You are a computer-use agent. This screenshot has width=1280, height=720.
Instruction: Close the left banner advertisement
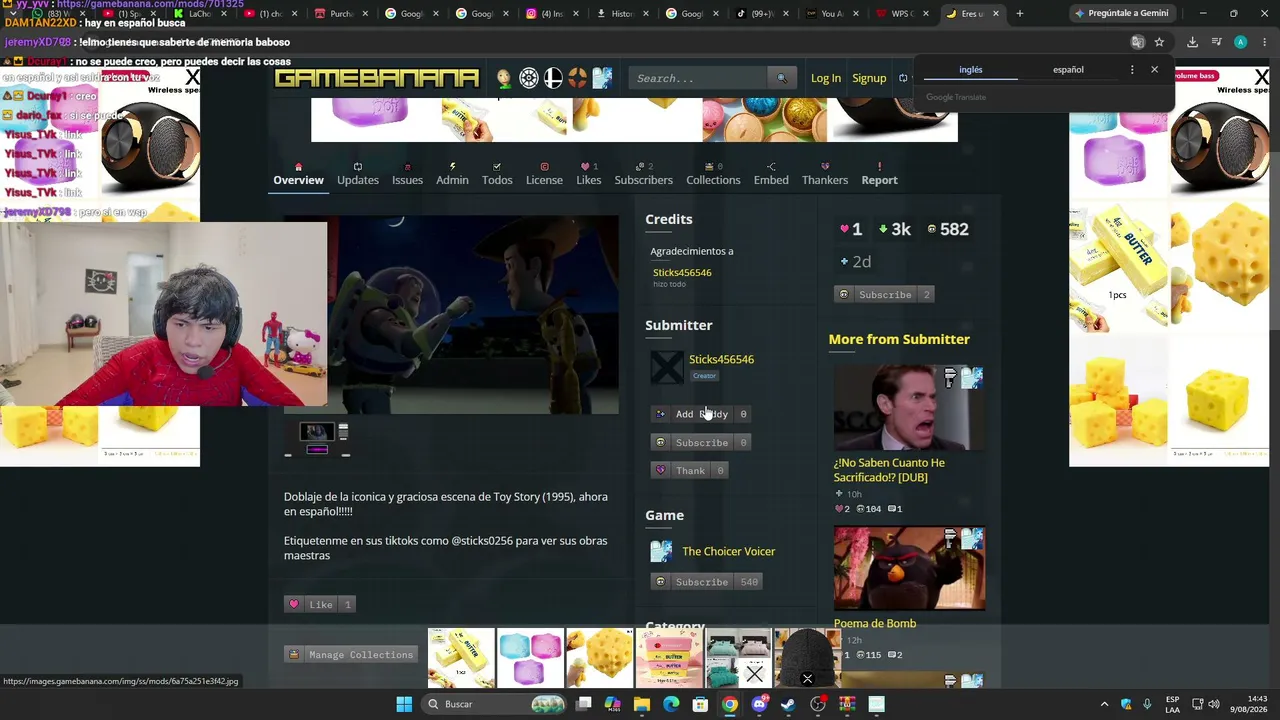192,77
